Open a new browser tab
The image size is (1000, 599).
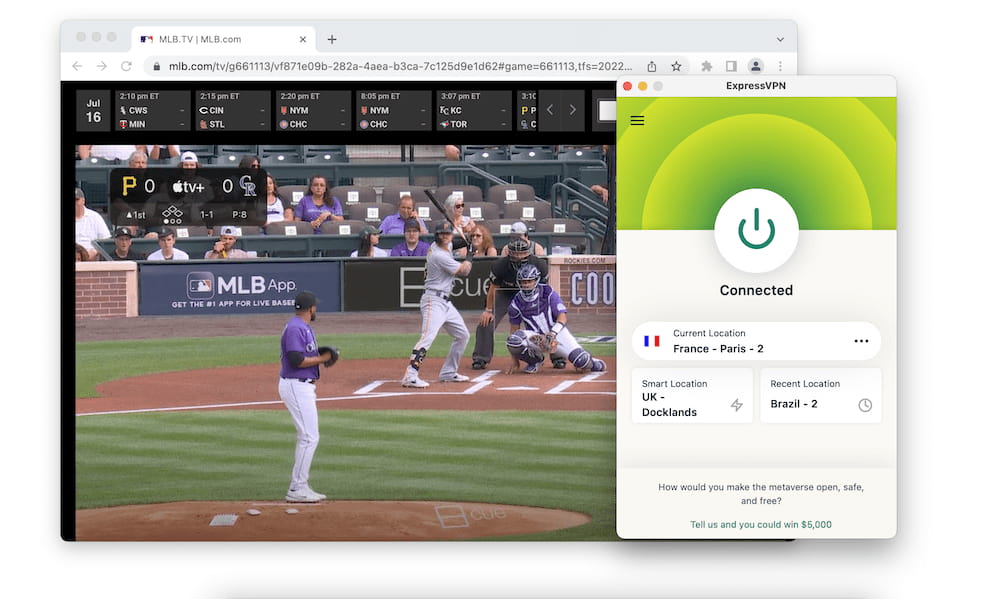[x=332, y=40]
